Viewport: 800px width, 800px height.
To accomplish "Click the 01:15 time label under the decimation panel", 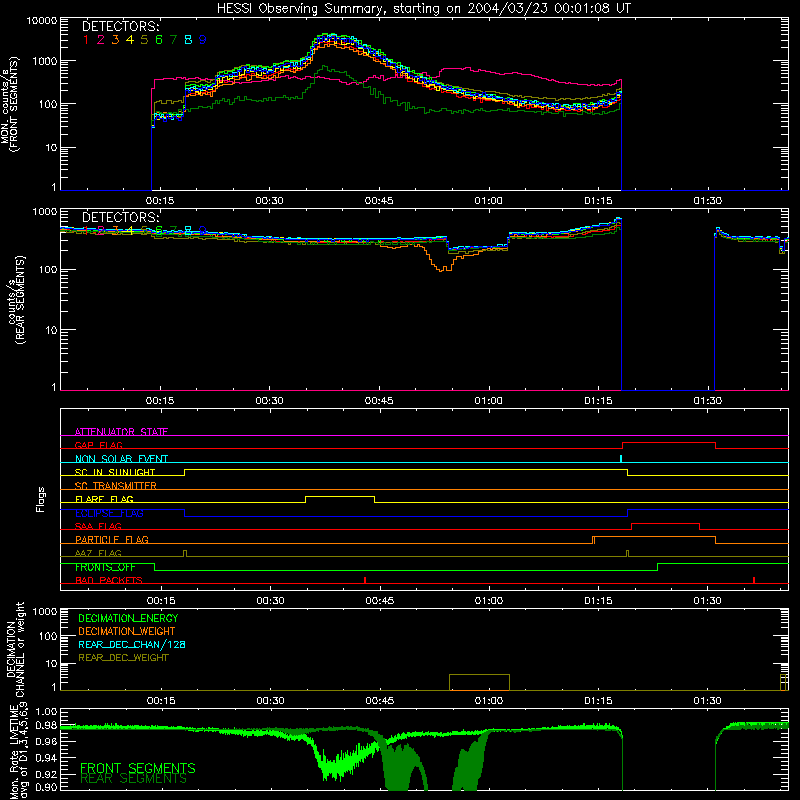I will pyautogui.click(x=598, y=701).
